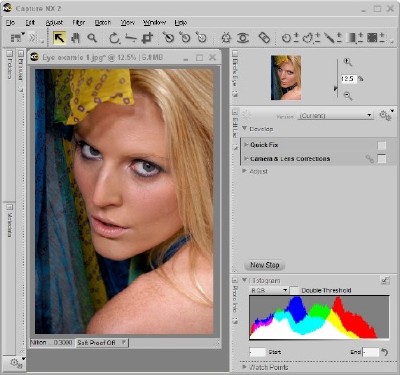This screenshot has height=375, width=400.
Task: Select the Straighten tool
Action: [131, 38]
